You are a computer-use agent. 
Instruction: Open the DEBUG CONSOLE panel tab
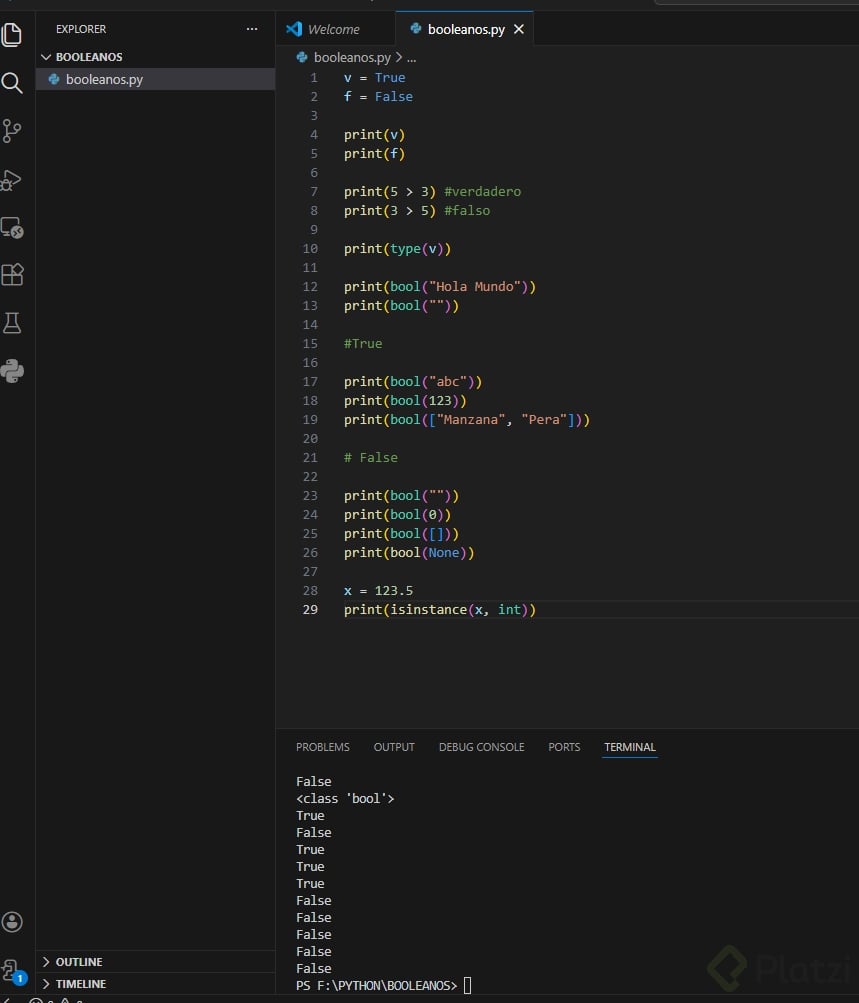point(481,747)
